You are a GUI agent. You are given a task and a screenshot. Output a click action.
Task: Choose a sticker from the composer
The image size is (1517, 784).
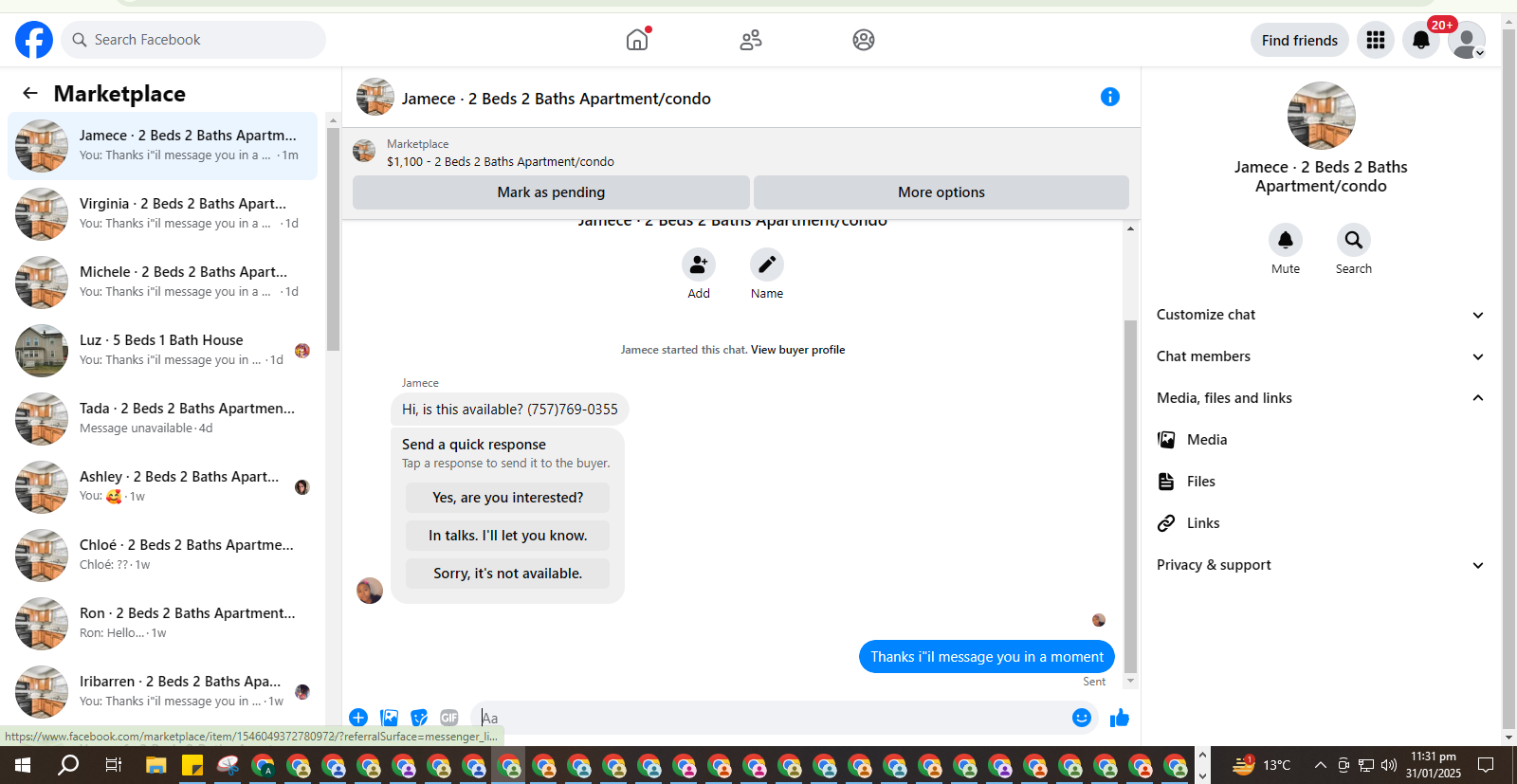(x=419, y=718)
